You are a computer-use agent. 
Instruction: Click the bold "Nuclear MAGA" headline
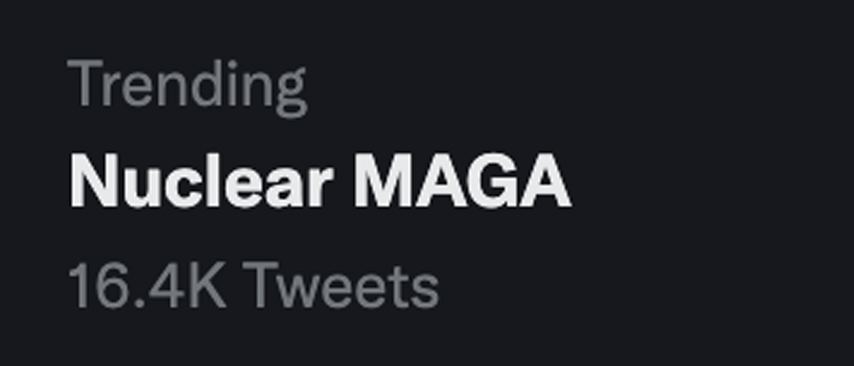320,180
